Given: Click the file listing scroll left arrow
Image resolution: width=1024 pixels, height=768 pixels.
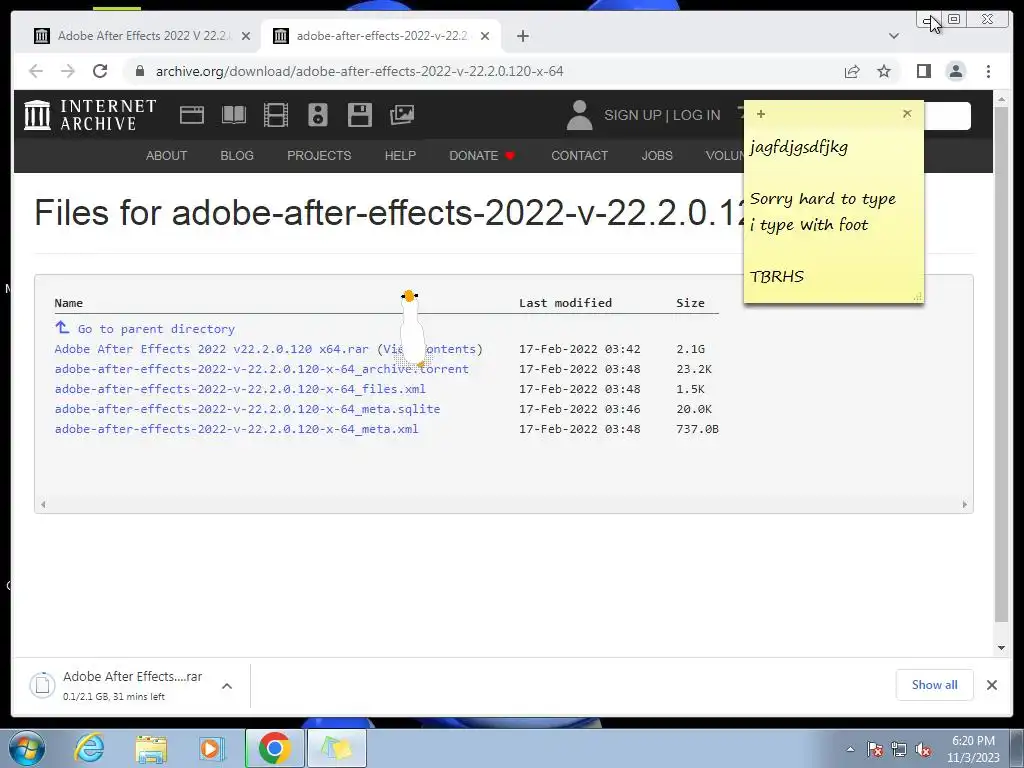Looking at the screenshot, I should click(43, 504).
